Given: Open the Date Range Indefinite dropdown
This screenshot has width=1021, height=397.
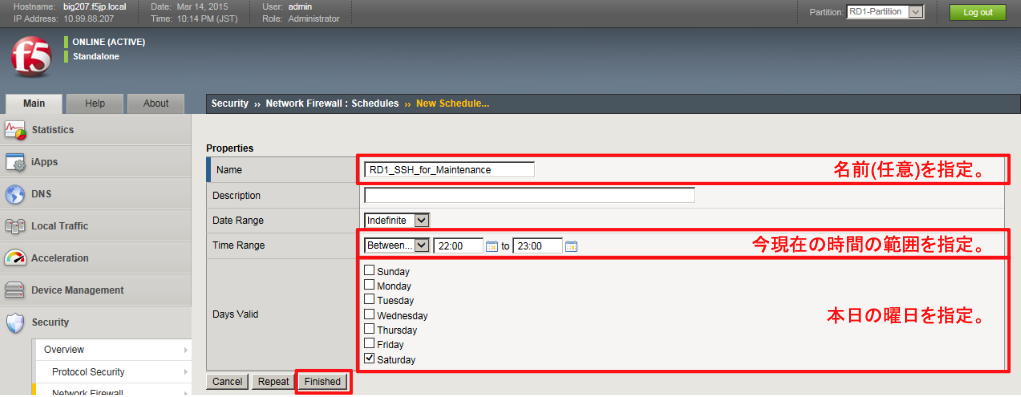Looking at the screenshot, I should point(397,220).
